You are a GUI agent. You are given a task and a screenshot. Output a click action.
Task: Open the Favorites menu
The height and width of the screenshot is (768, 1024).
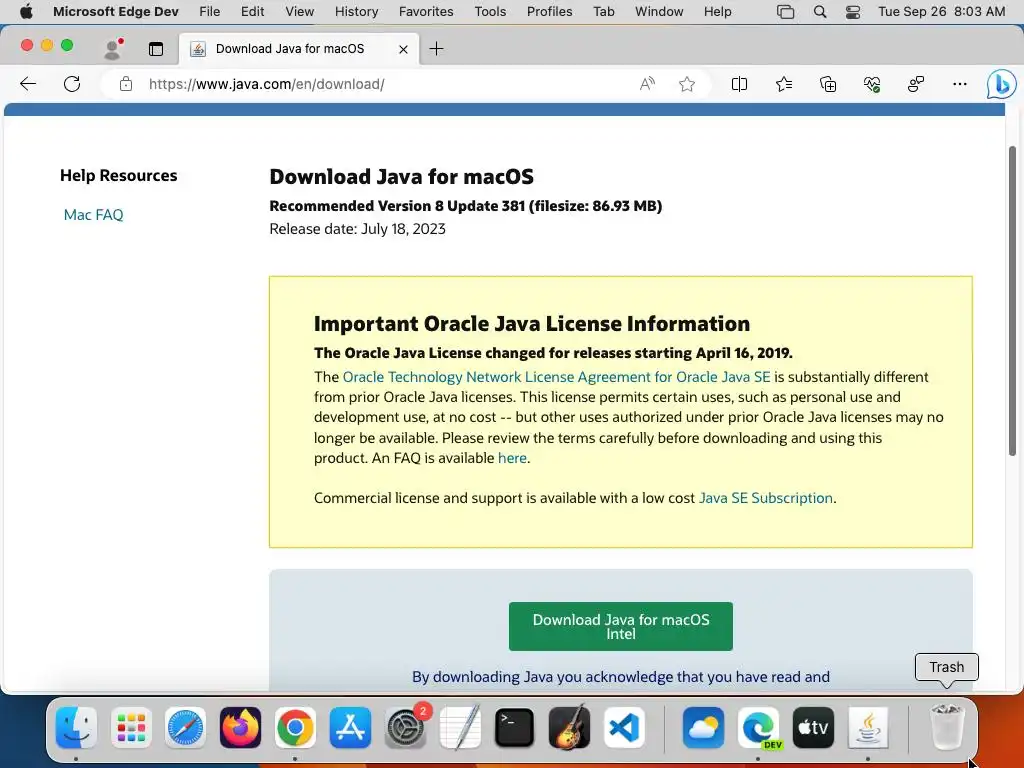[426, 11]
